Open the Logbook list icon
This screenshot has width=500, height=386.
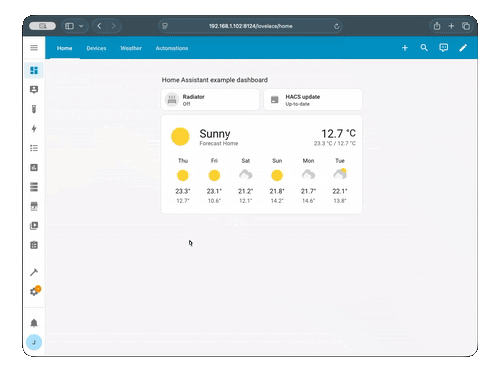click(34, 148)
